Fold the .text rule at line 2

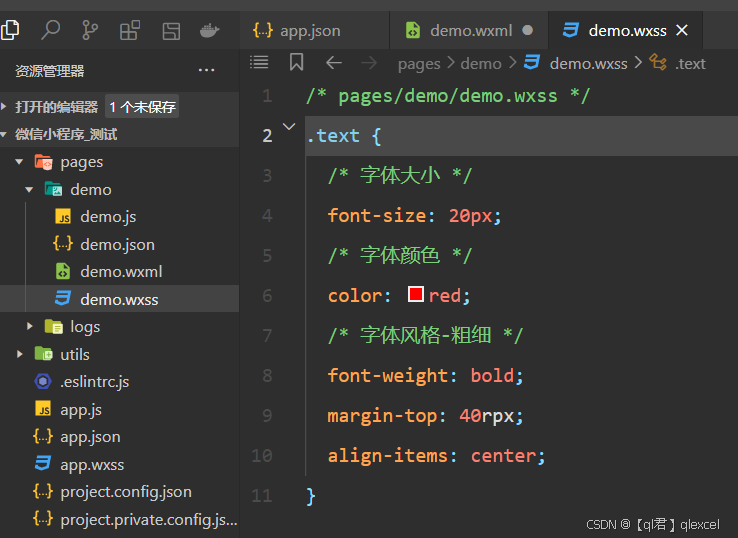coord(289,126)
